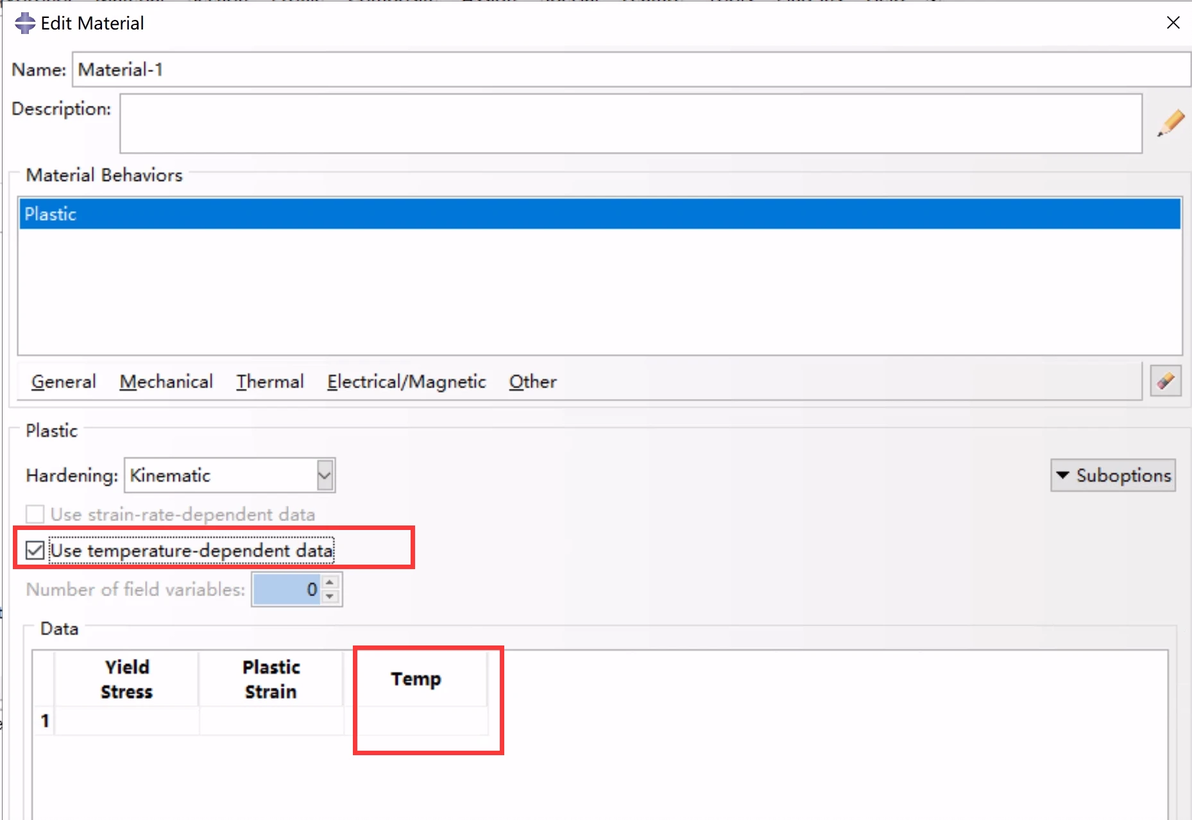1192x820 pixels.
Task: Click the Plastic Strain column header
Action: coord(271,679)
